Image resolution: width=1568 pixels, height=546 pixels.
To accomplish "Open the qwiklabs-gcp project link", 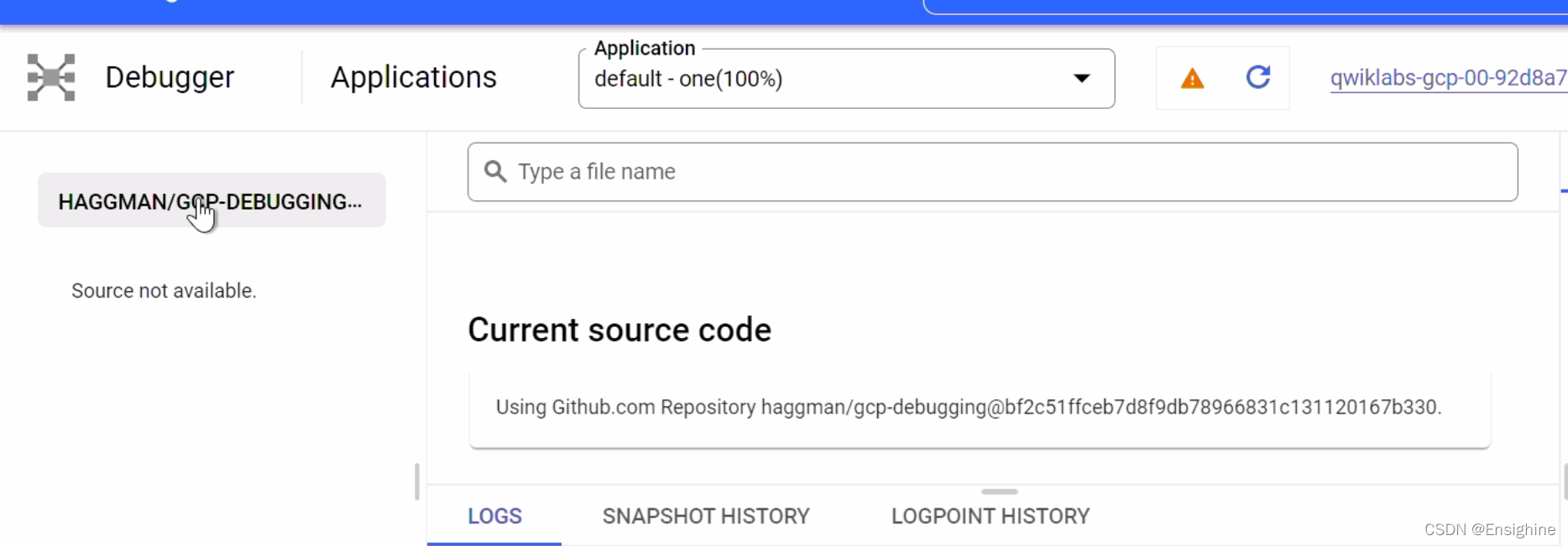I will [1448, 78].
